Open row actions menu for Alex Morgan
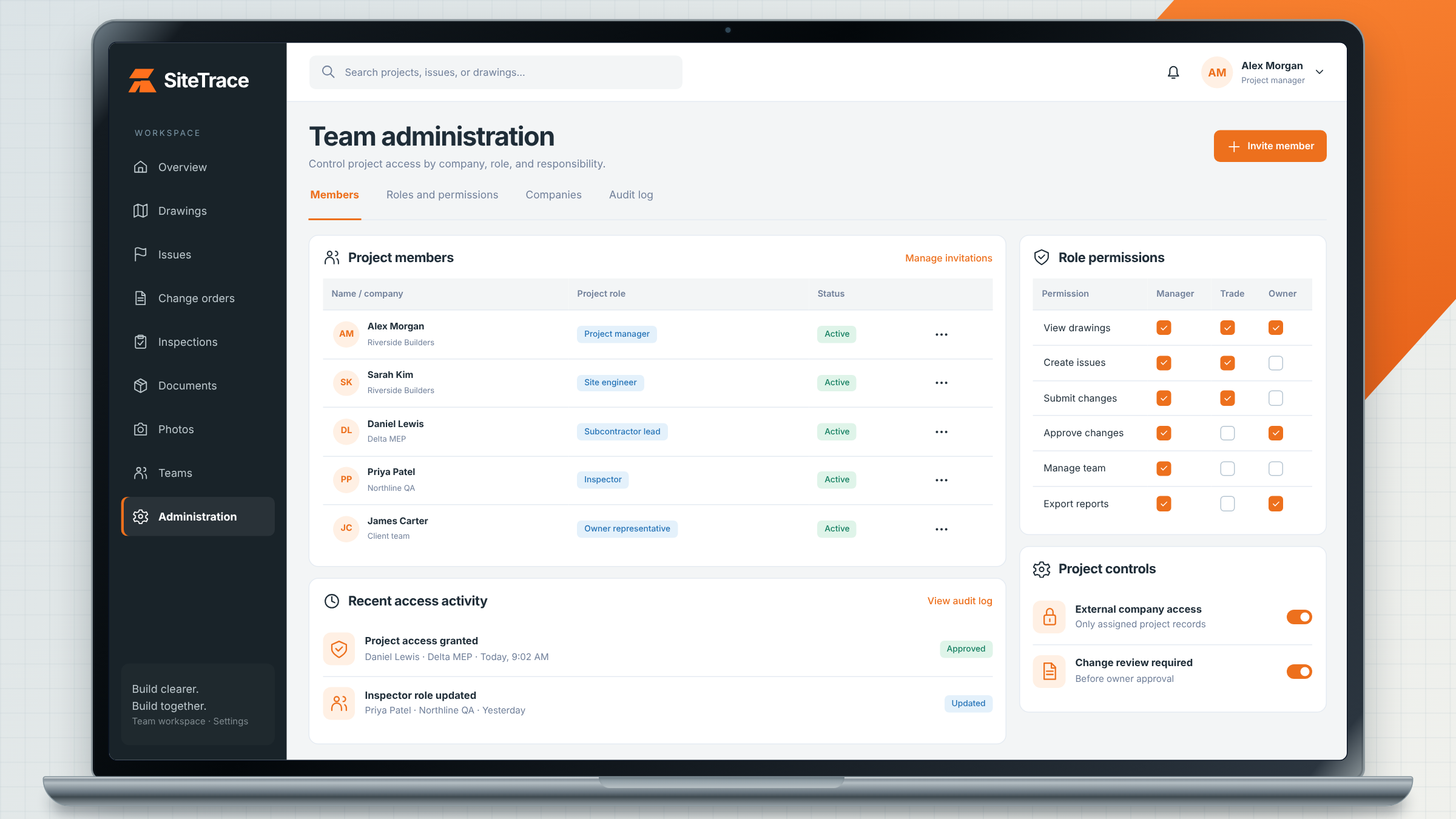The width and height of the screenshot is (1456, 819). point(941,334)
